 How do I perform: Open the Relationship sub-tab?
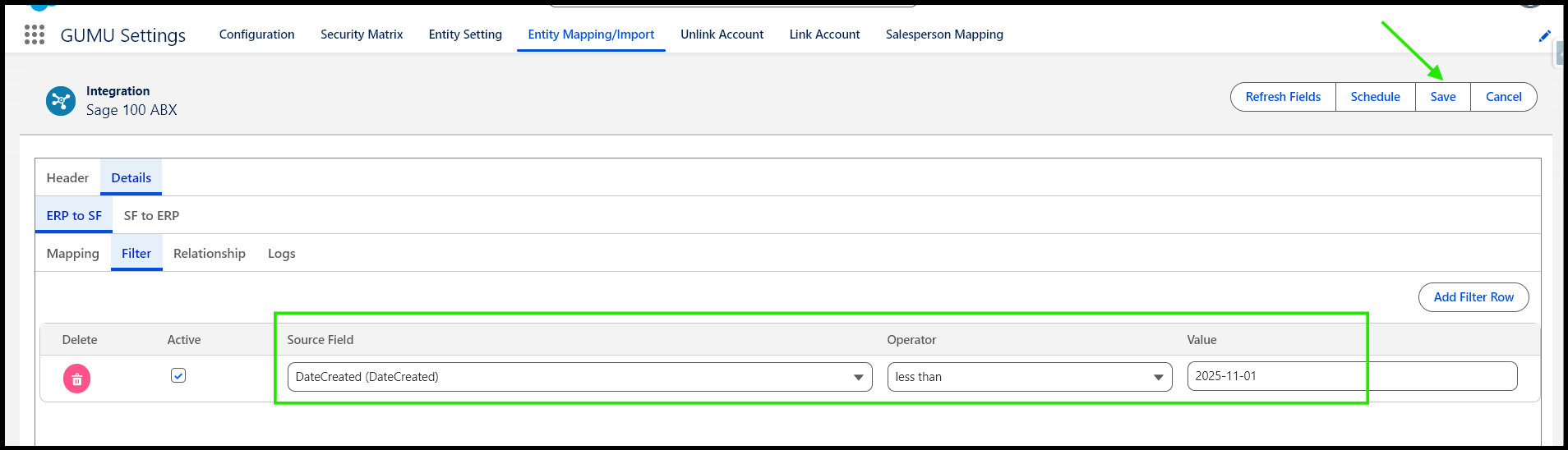coord(210,254)
